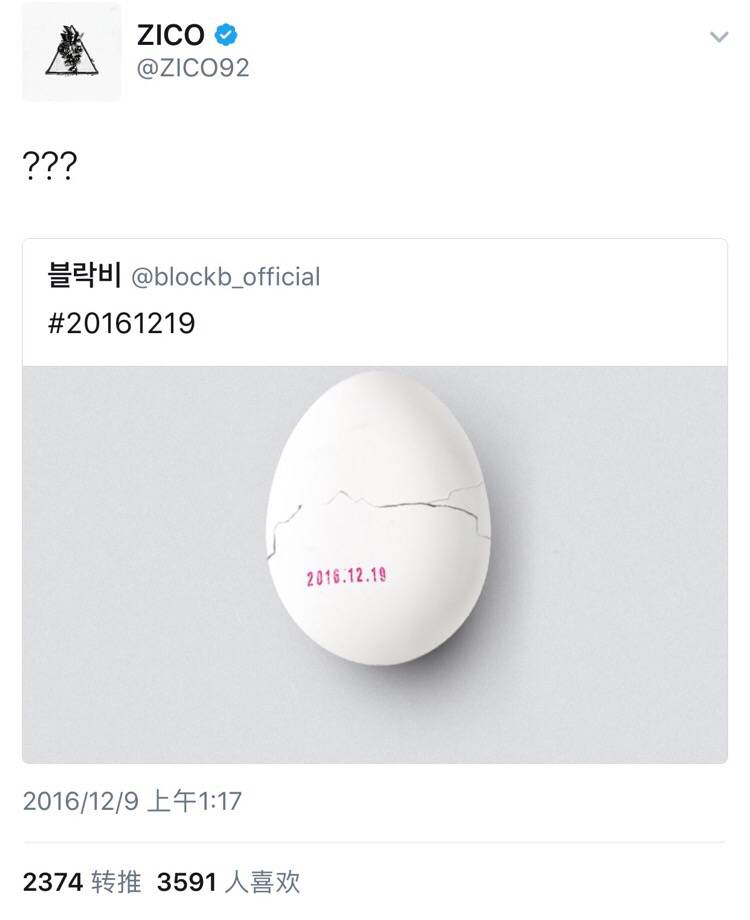Open the 2016/12/9 上午1:17 timestamp
Screen dimensions: 750x920
132,801
